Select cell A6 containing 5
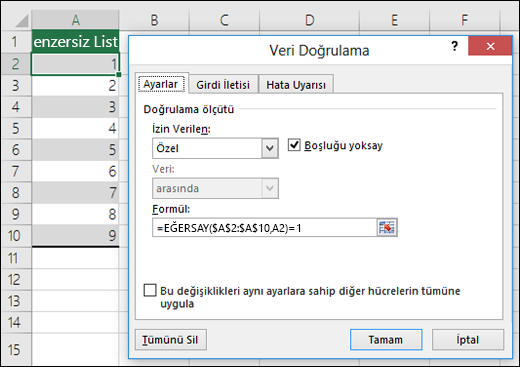The image size is (520, 367). [75, 150]
